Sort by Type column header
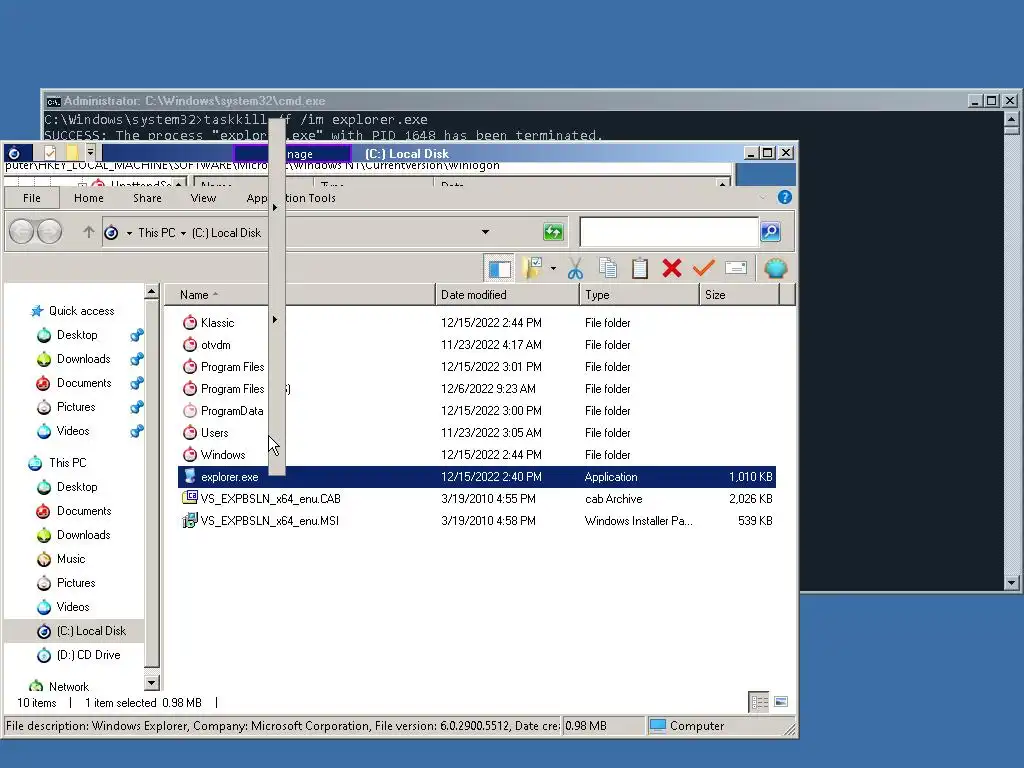Screen dimensions: 1024x768 [x=639, y=295]
